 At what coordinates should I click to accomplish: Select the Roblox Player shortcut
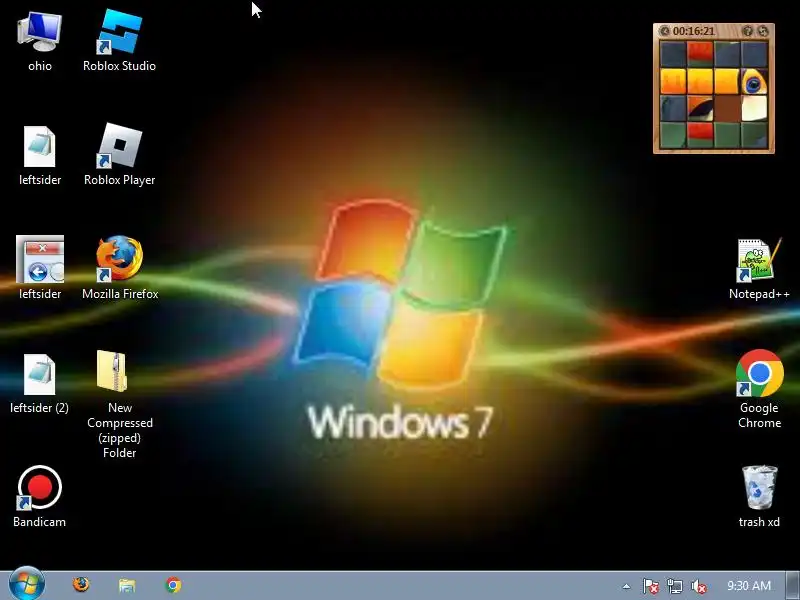[119, 155]
